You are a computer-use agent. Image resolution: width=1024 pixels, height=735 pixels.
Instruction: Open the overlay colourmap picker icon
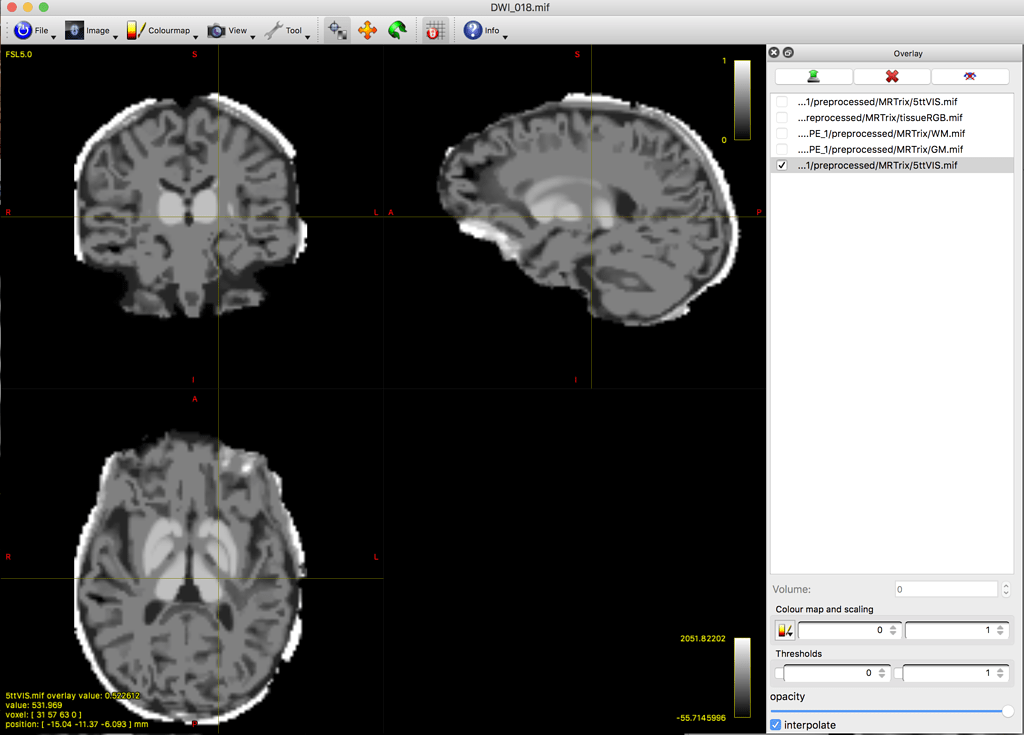click(784, 630)
